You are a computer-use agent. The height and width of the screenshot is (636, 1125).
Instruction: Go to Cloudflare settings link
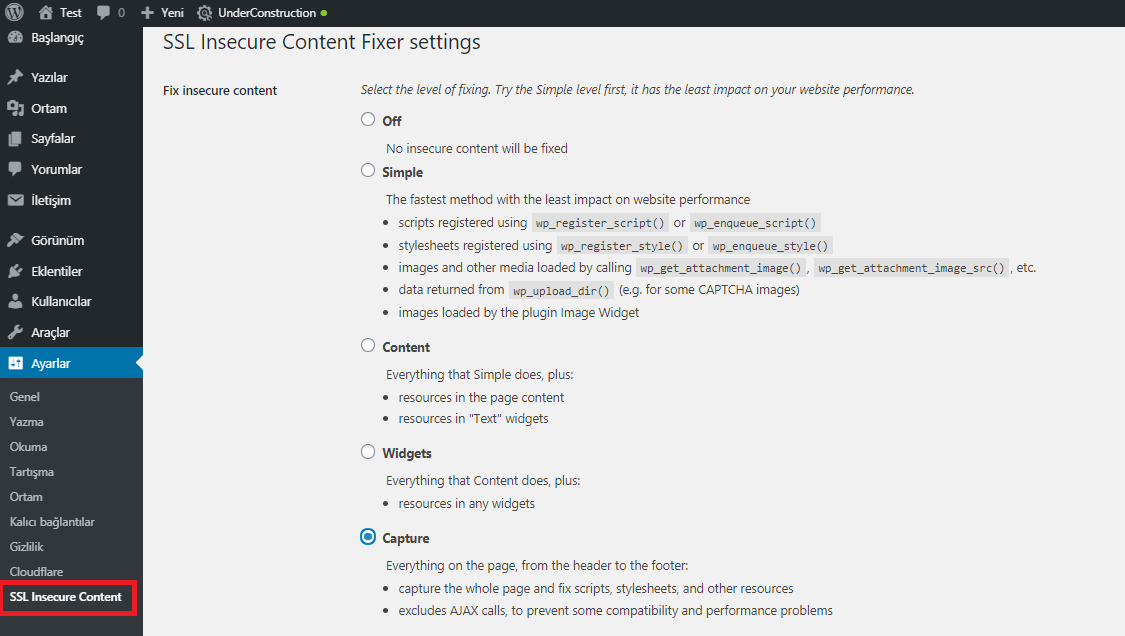tap(36, 571)
